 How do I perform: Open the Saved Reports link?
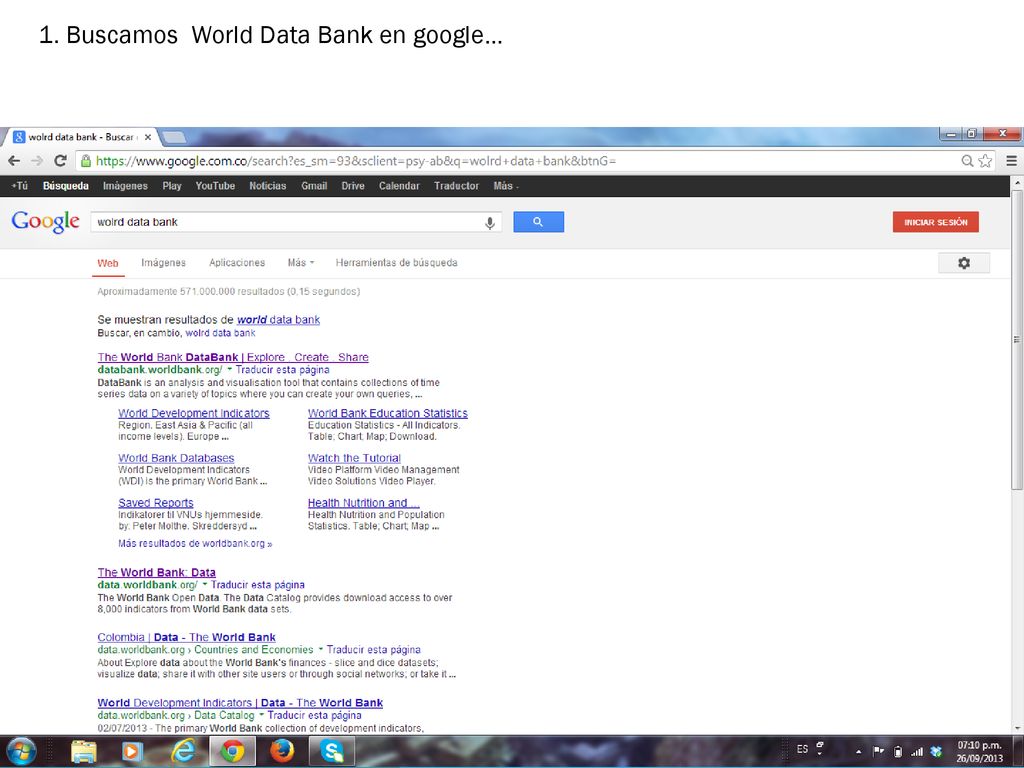[x=156, y=503]
